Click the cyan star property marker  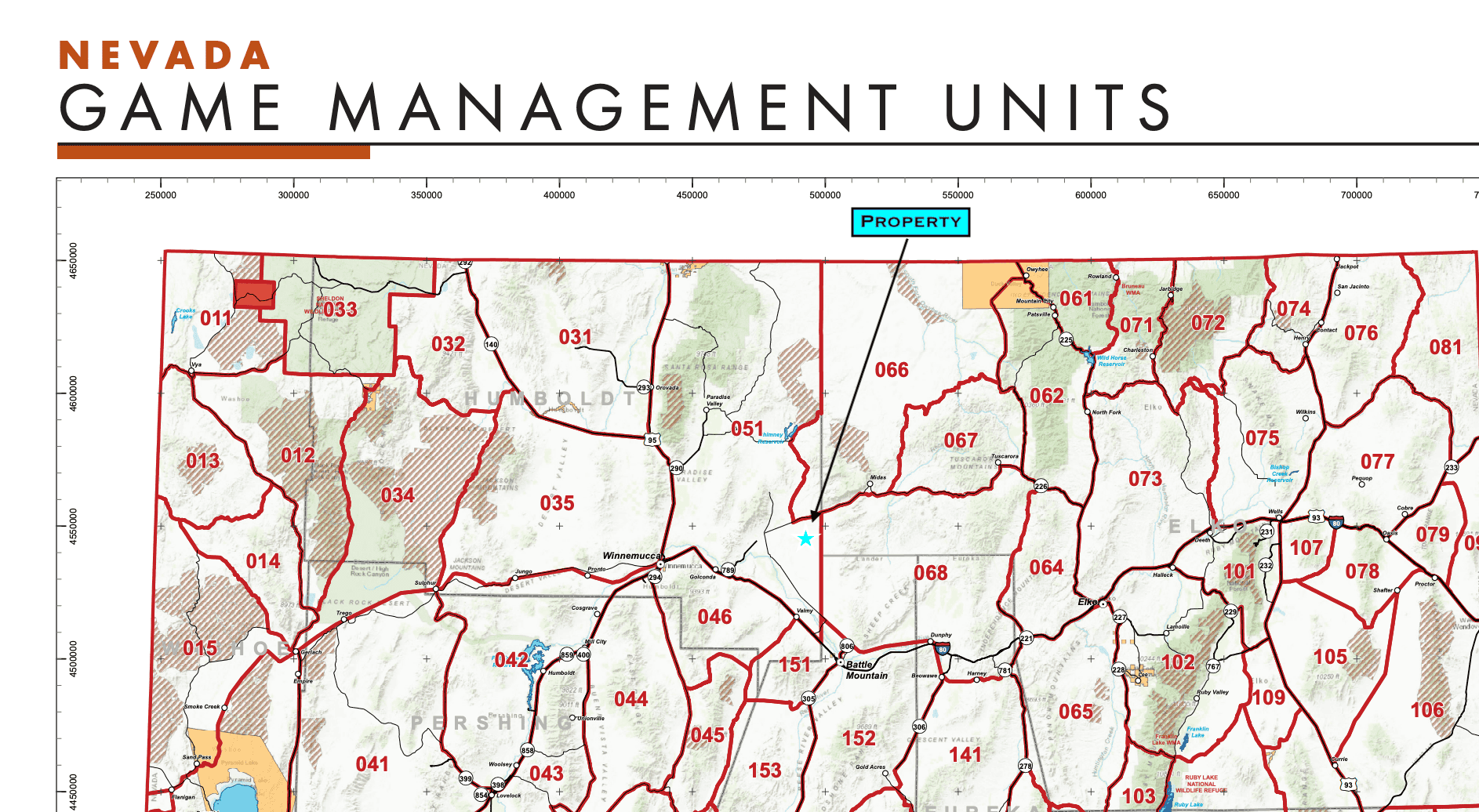[x=805, y=538]
